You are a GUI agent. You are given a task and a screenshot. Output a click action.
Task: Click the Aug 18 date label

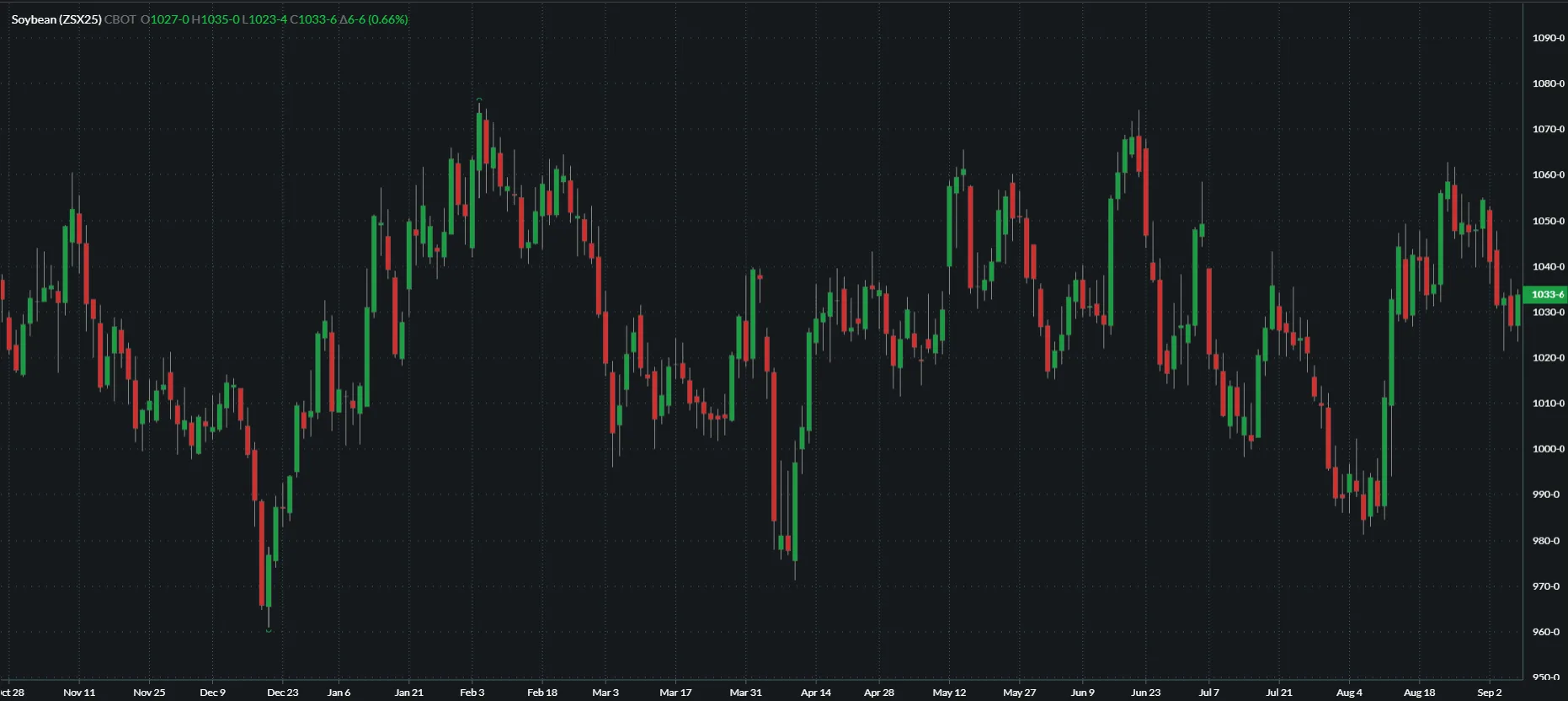coord(1419,693)
